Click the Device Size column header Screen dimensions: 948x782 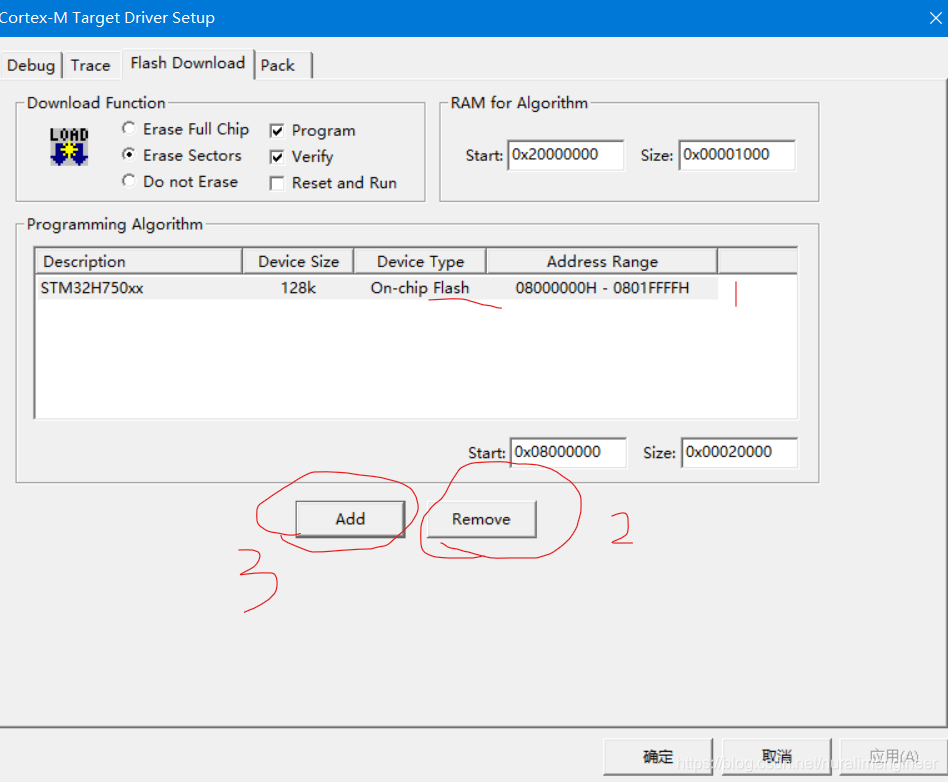click(298, 261)
